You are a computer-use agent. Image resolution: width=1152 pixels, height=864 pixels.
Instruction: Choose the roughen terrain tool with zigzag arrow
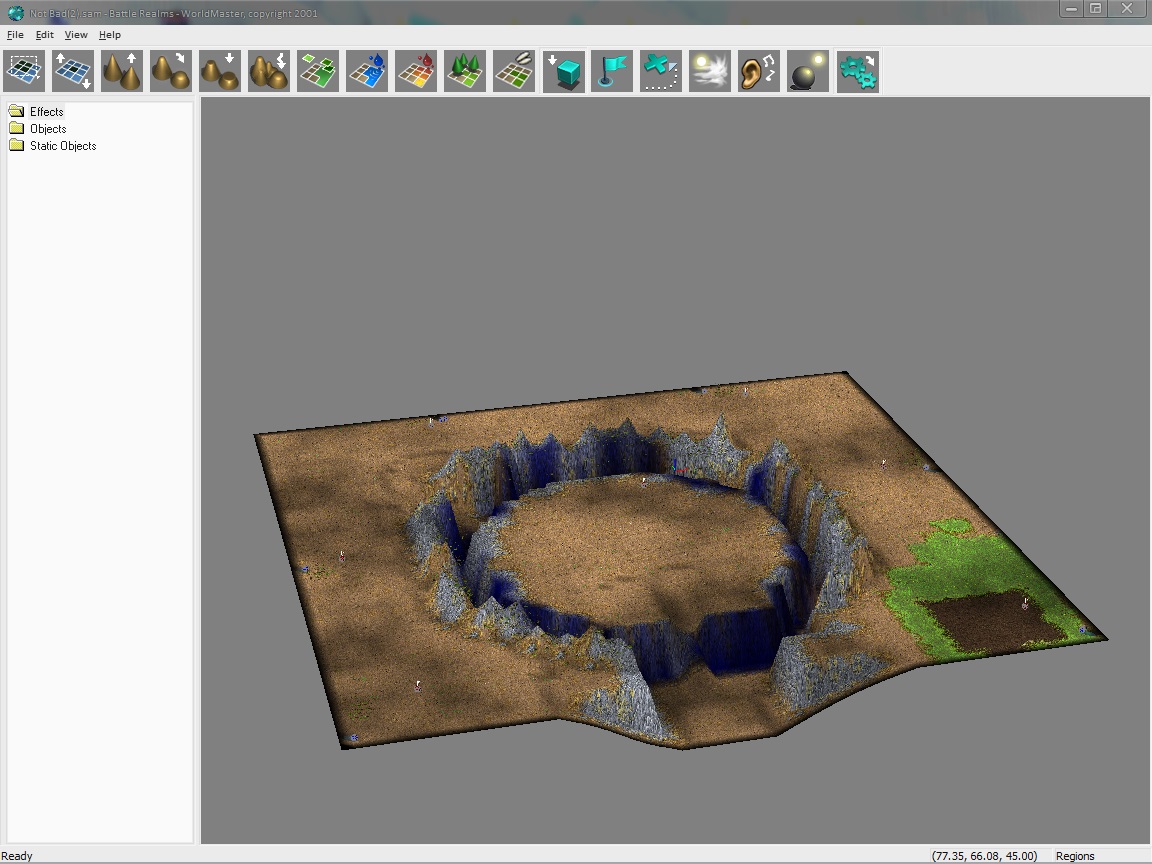269,71
